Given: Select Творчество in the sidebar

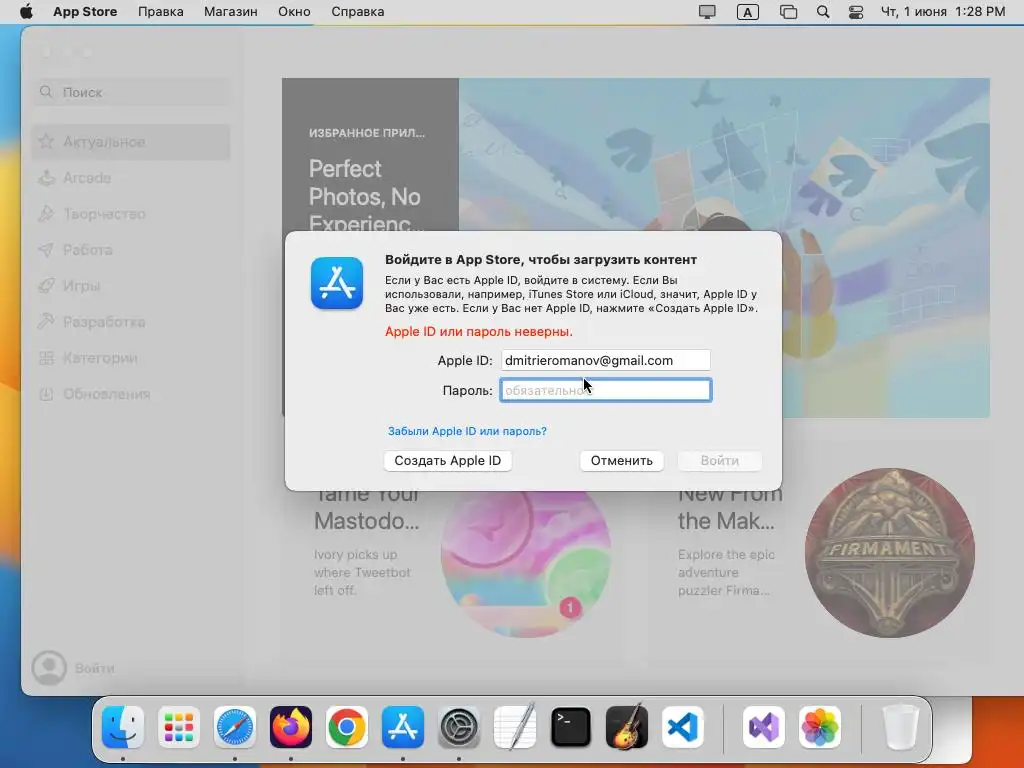Looking at the screenshot, I should (131, 214).
